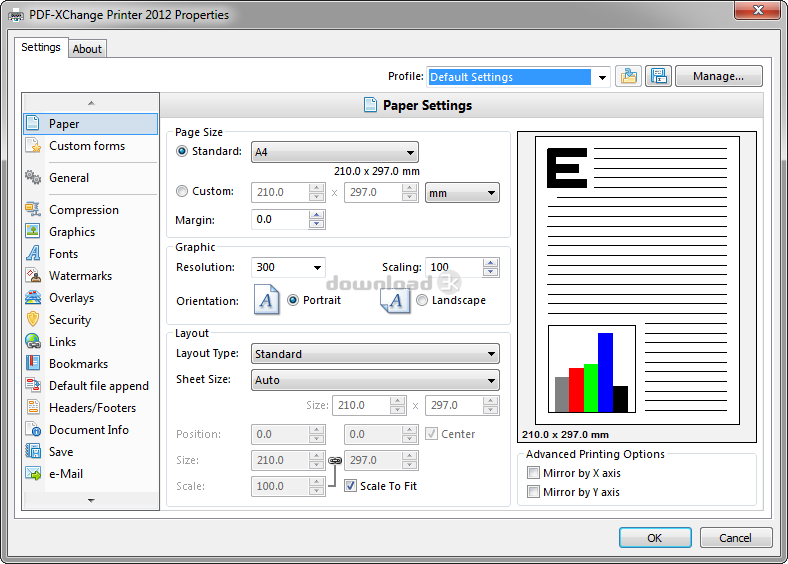
Task: Click the Manage... button
Action: (719, 76)
